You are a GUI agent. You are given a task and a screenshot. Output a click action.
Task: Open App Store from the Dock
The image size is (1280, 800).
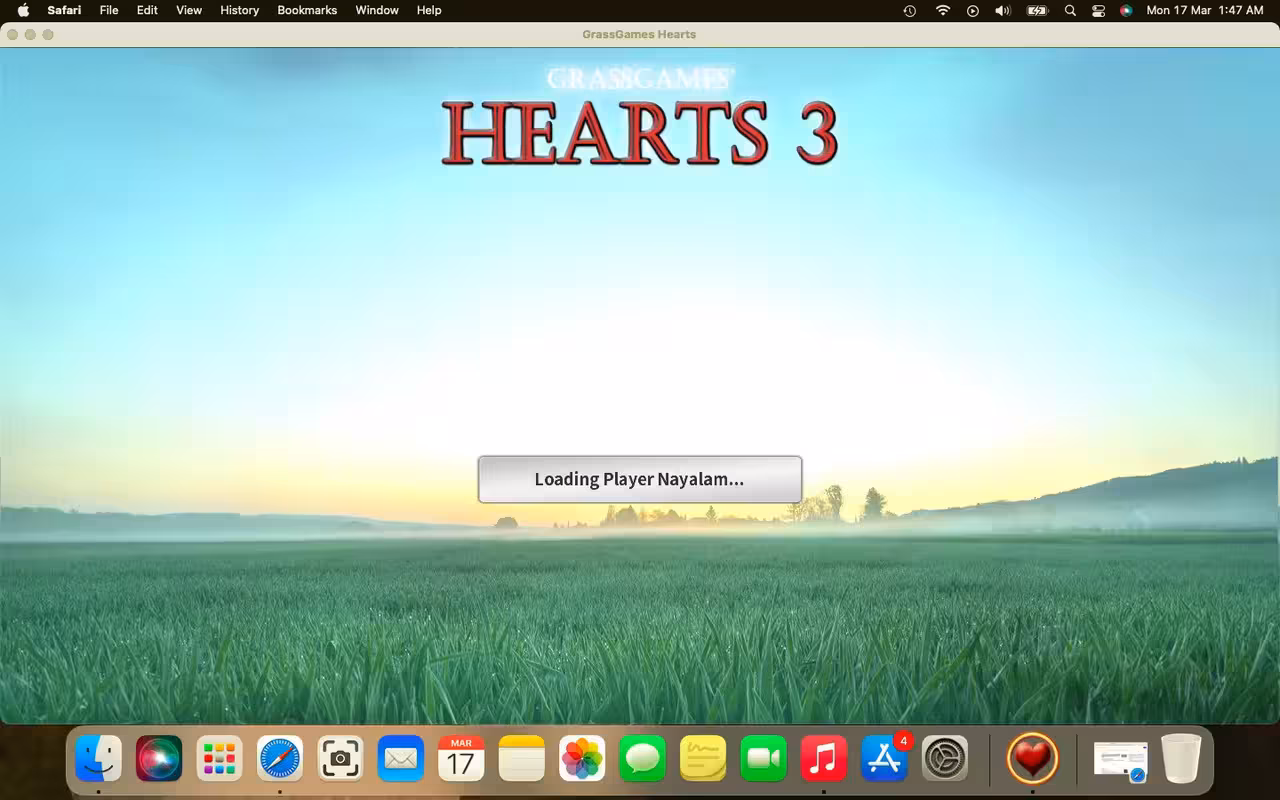(884, 759)
